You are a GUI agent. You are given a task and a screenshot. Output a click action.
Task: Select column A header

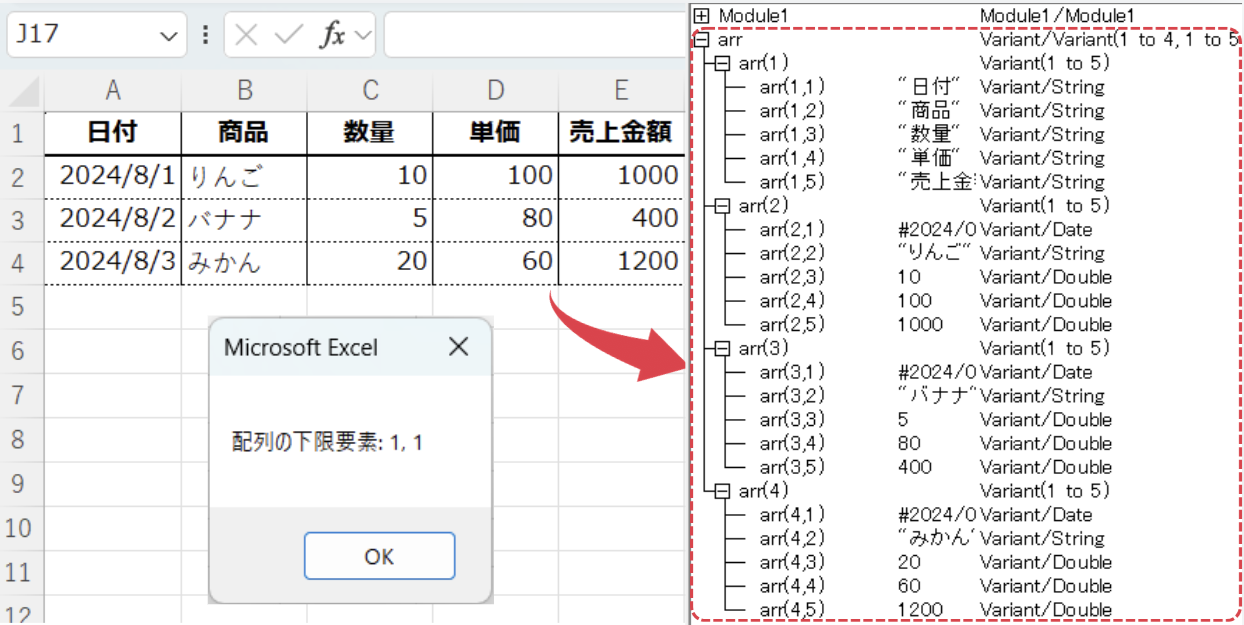(112, 89)
